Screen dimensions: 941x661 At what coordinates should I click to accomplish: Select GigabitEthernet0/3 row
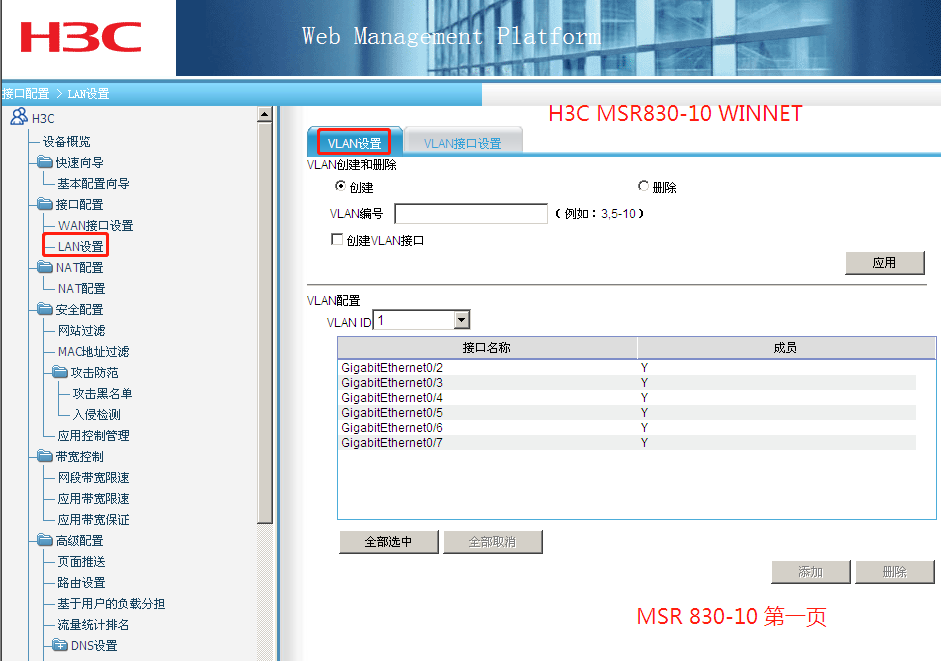click(x=627, y=382)
